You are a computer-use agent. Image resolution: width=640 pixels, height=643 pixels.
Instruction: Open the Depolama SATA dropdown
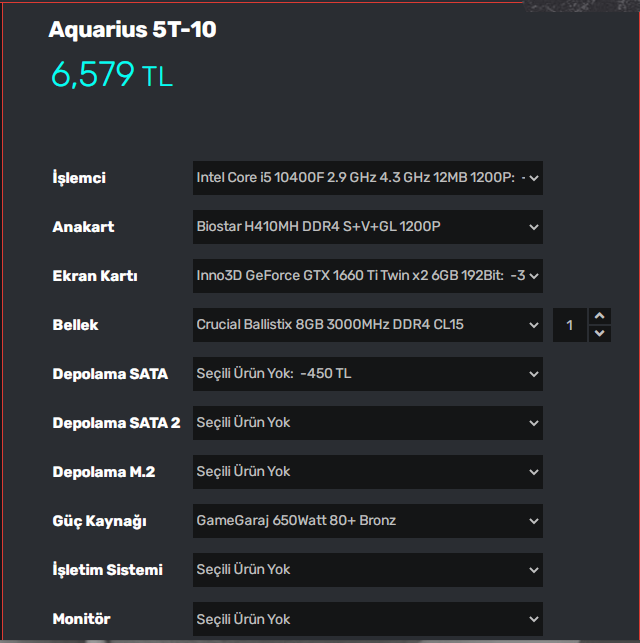click(367, 374)
